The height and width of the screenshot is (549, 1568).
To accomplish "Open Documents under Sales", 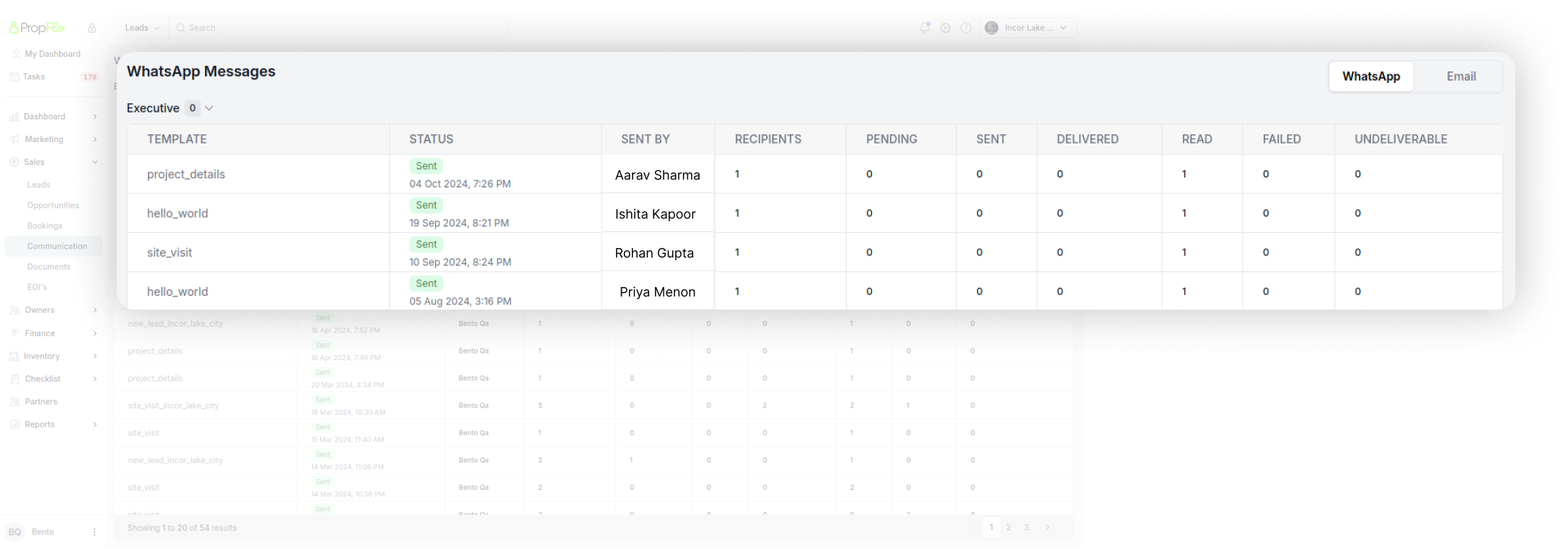I will point(49,267).
